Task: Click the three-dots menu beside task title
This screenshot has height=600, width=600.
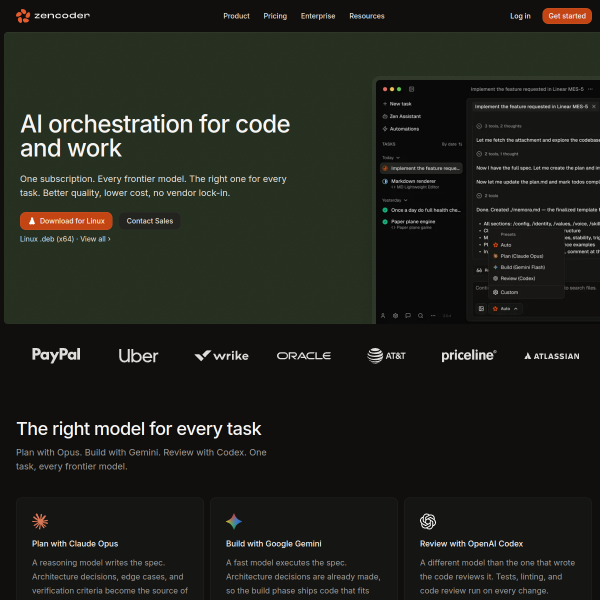Action: click(590, 89)
